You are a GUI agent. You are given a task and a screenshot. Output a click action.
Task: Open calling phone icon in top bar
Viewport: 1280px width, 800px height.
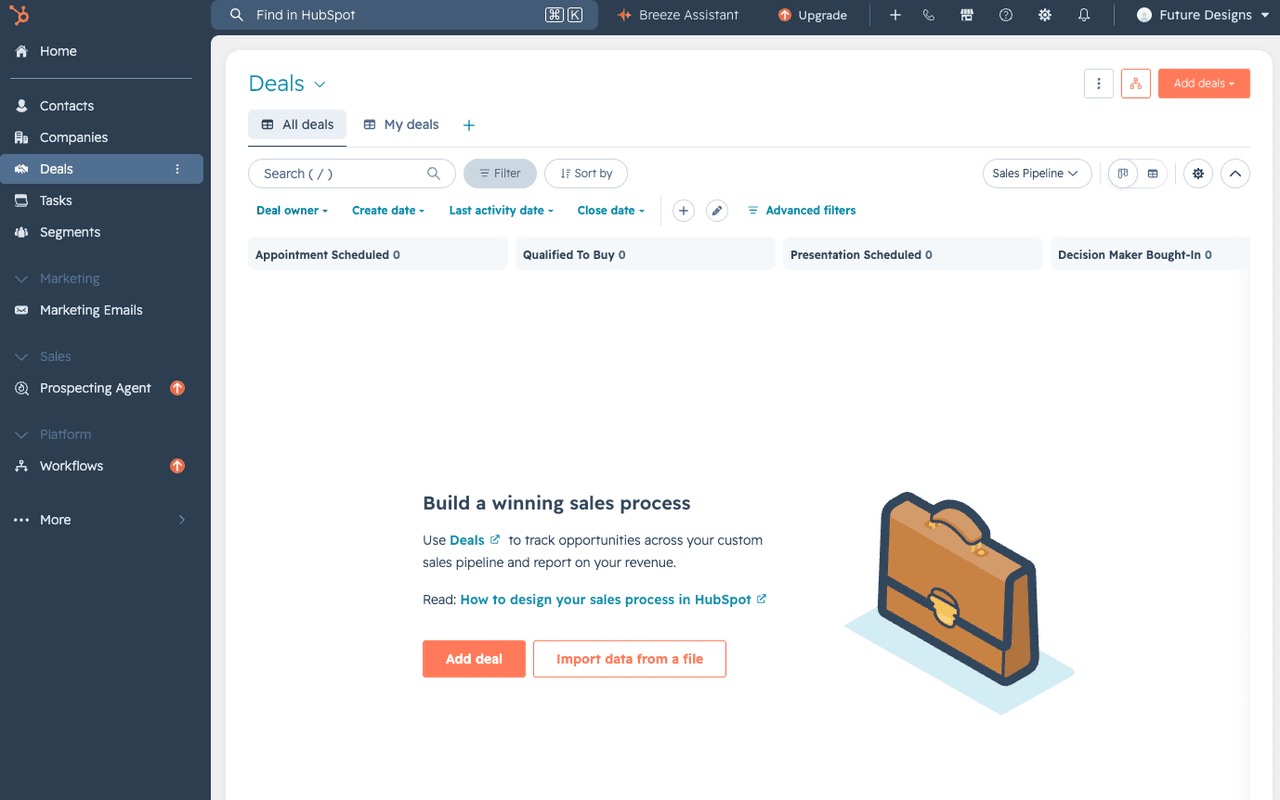(929, 15)
